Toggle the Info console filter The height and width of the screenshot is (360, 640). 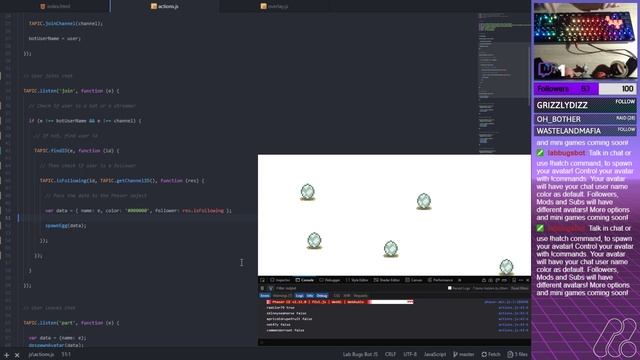click(x=310, y=296)
